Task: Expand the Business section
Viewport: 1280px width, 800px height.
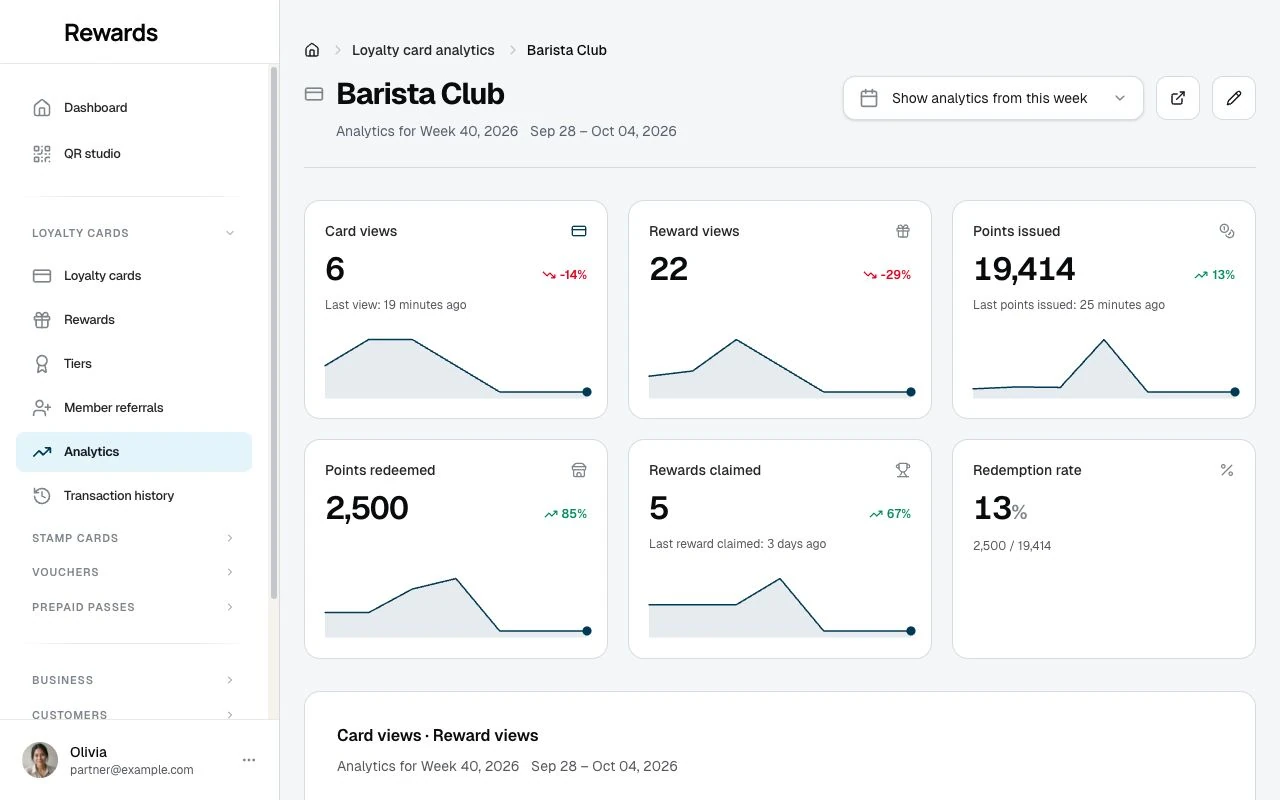Action: (134, 680)
